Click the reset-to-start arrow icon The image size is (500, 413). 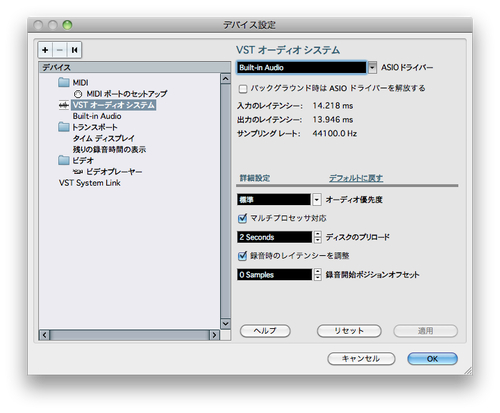click(x=74, y=50)
